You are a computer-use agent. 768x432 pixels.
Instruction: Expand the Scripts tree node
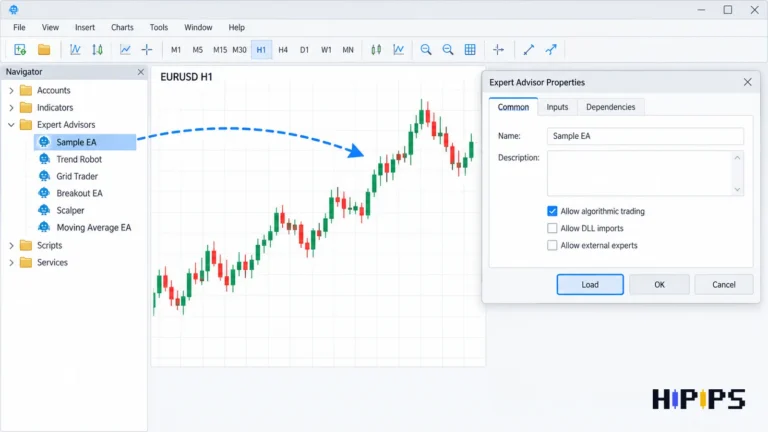click(11, 245)
